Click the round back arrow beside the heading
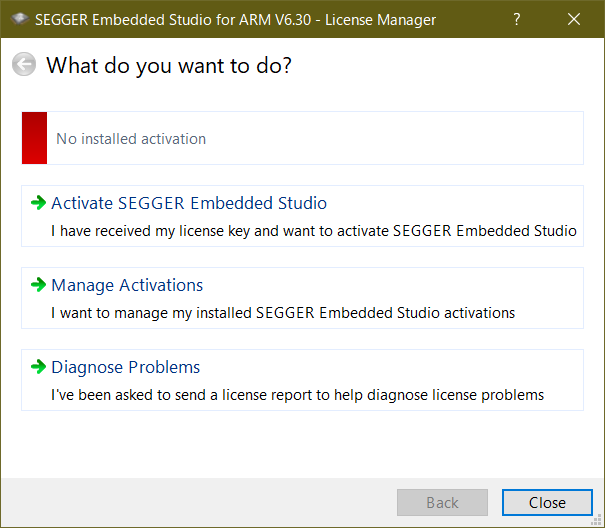 tap(23, 65)
